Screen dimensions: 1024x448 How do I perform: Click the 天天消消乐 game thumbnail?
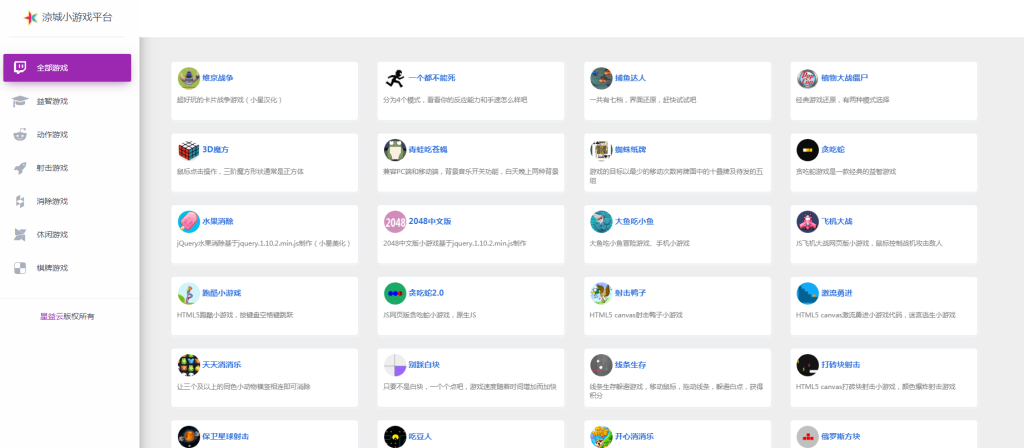[188, 364]
